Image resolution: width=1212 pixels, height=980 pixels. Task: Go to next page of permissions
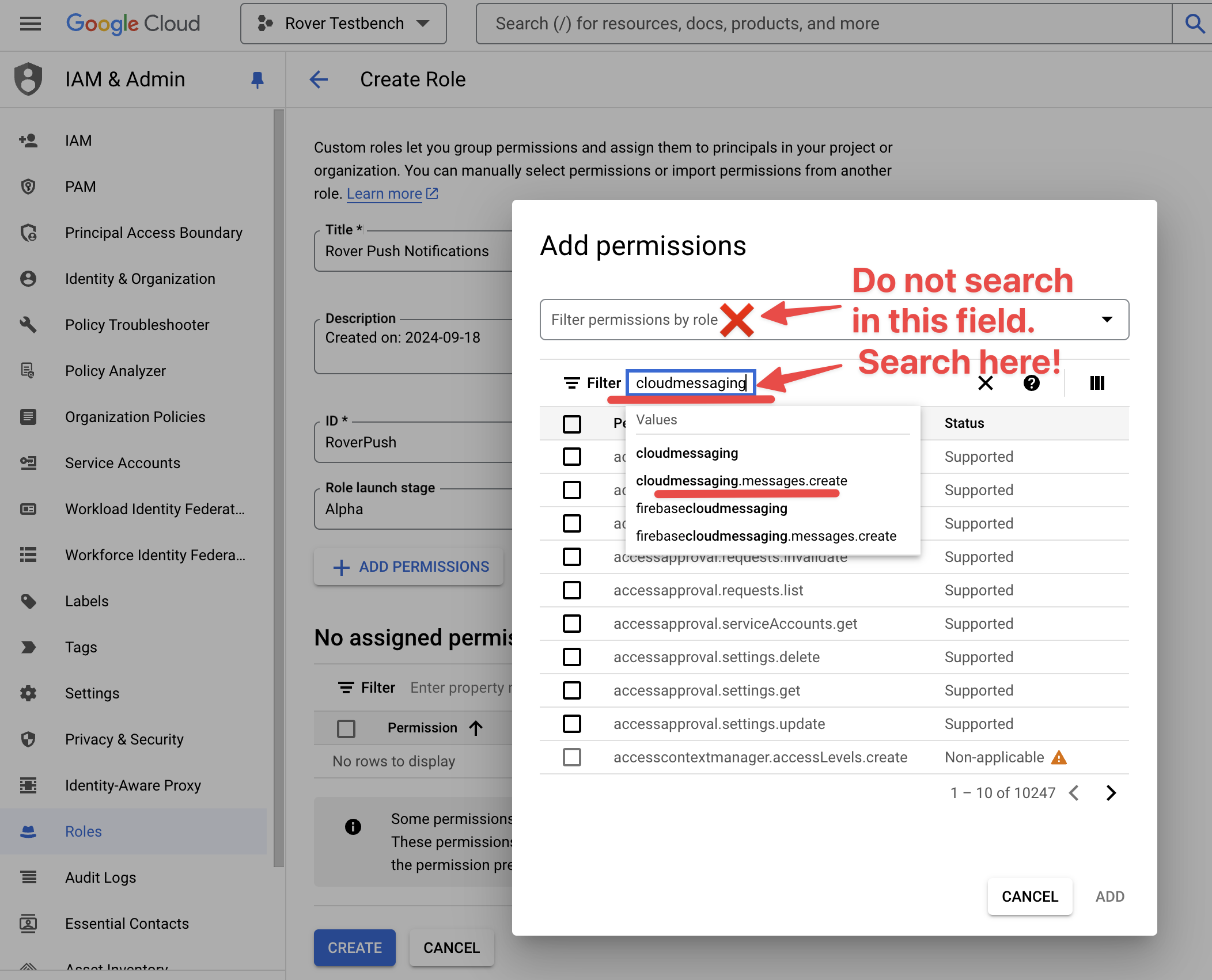(x=1111, y=793)
